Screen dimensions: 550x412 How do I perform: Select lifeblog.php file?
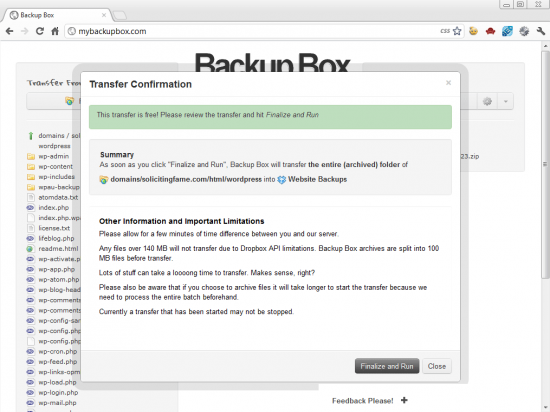point(56,238)
